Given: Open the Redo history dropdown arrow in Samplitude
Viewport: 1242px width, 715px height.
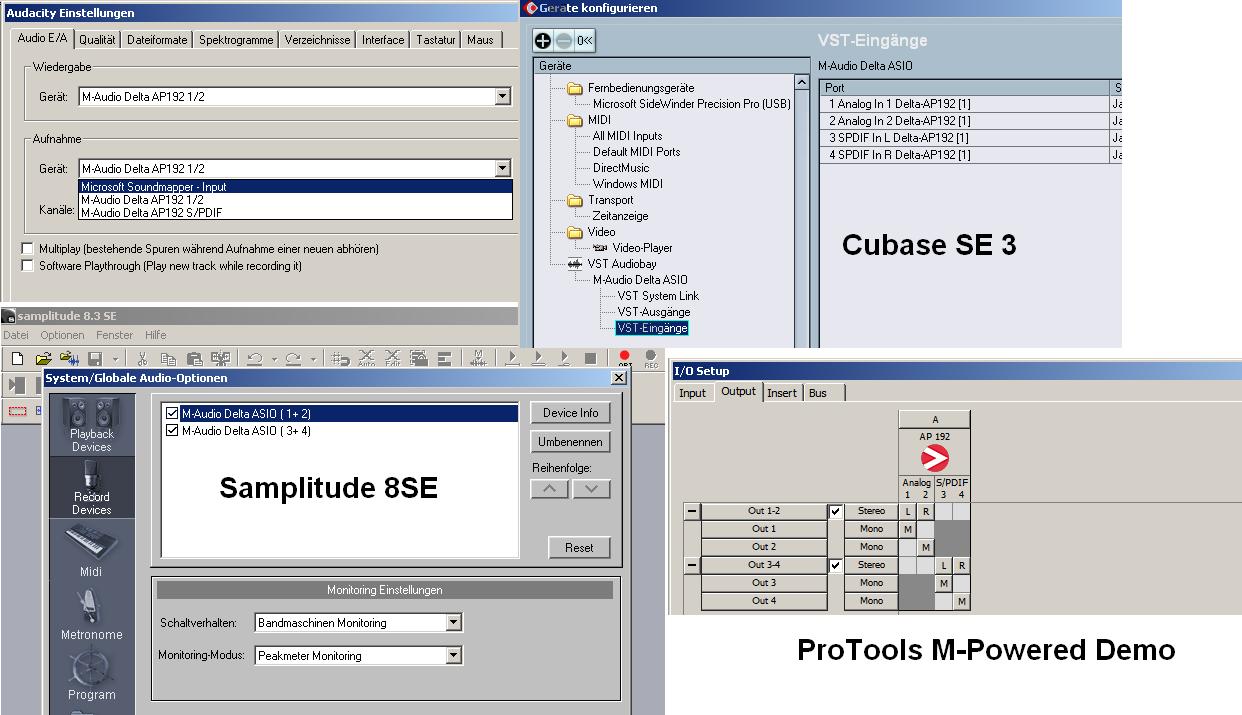Looking at the screenshot, I should pyautogui.click(x=313, y=360).
